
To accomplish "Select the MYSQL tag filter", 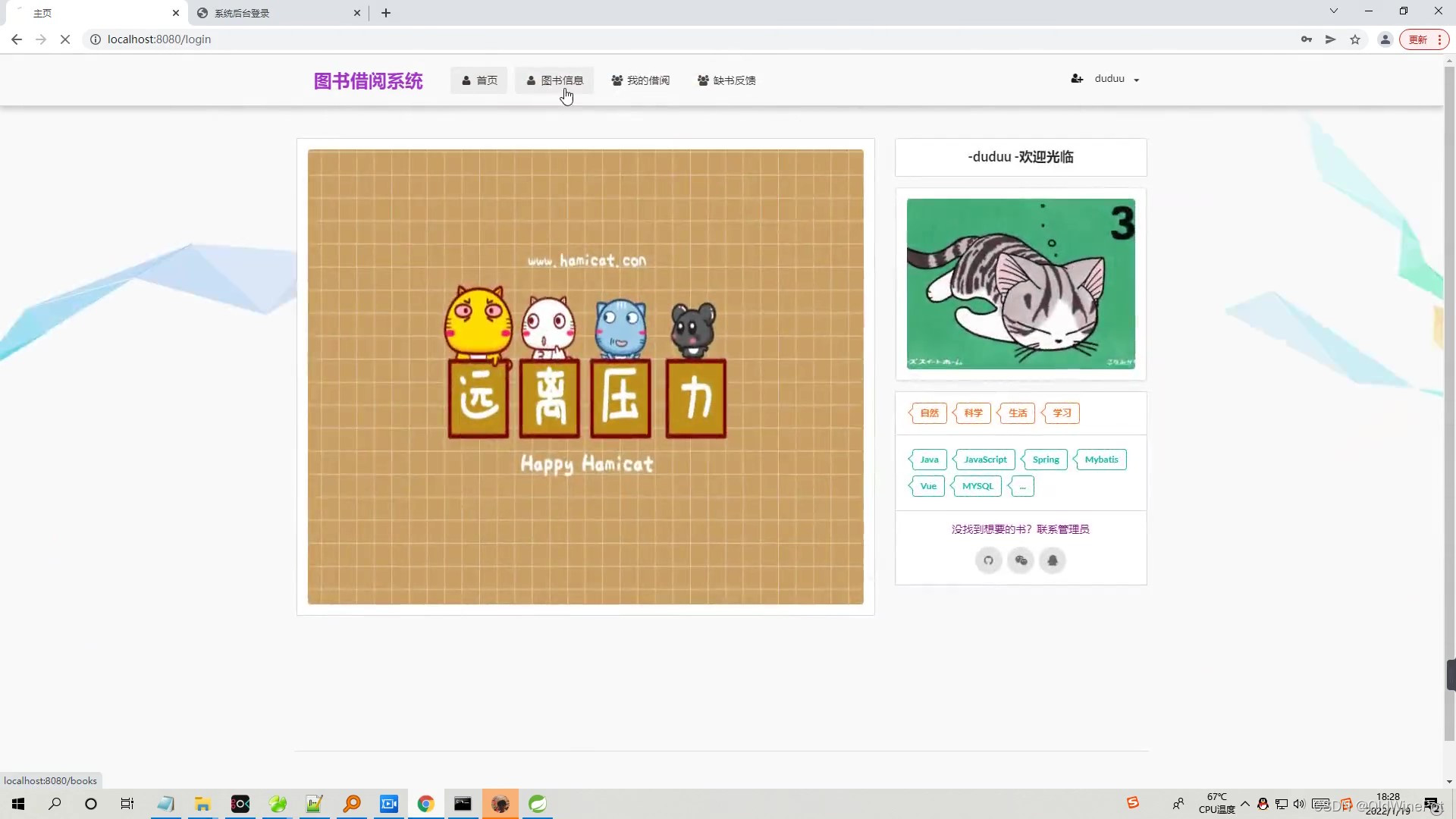I will pyautogui.click(x=977, y=486).
